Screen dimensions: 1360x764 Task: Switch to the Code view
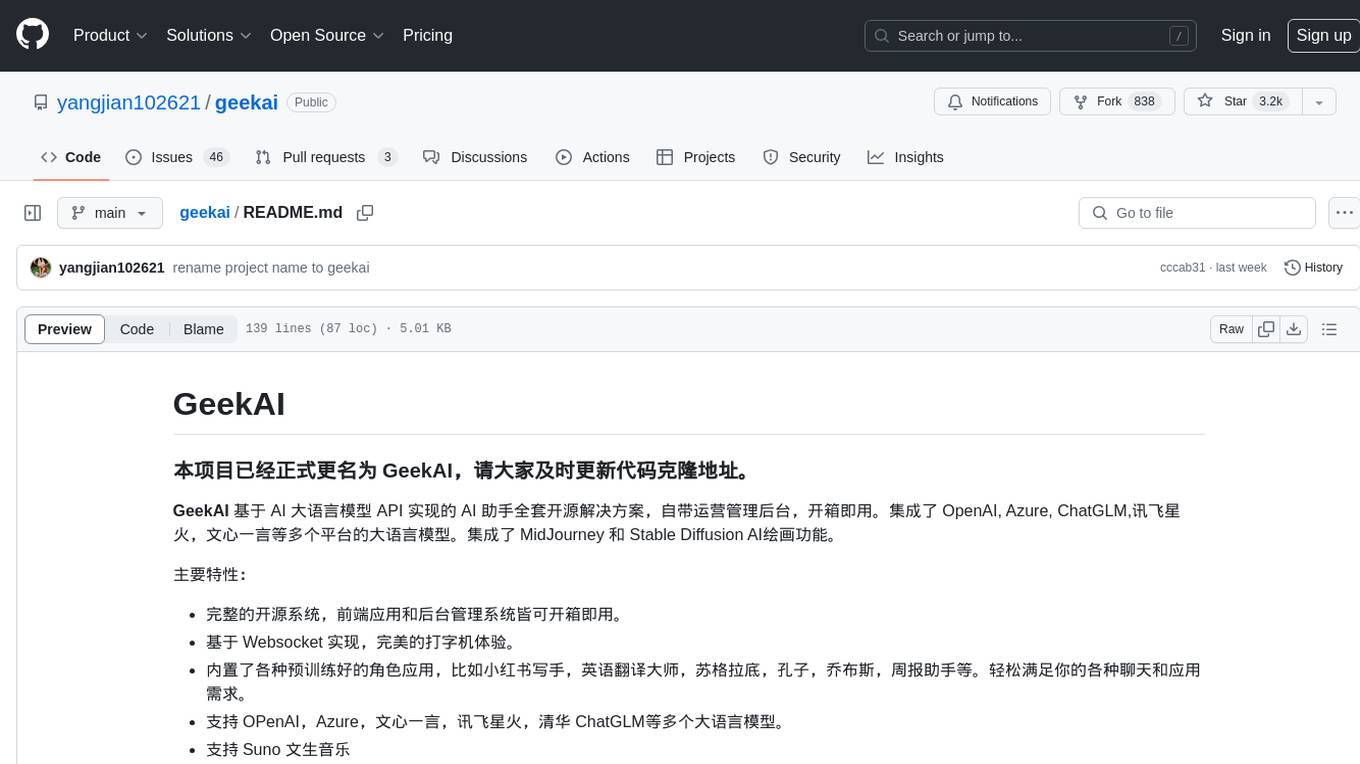coord(137,329)
